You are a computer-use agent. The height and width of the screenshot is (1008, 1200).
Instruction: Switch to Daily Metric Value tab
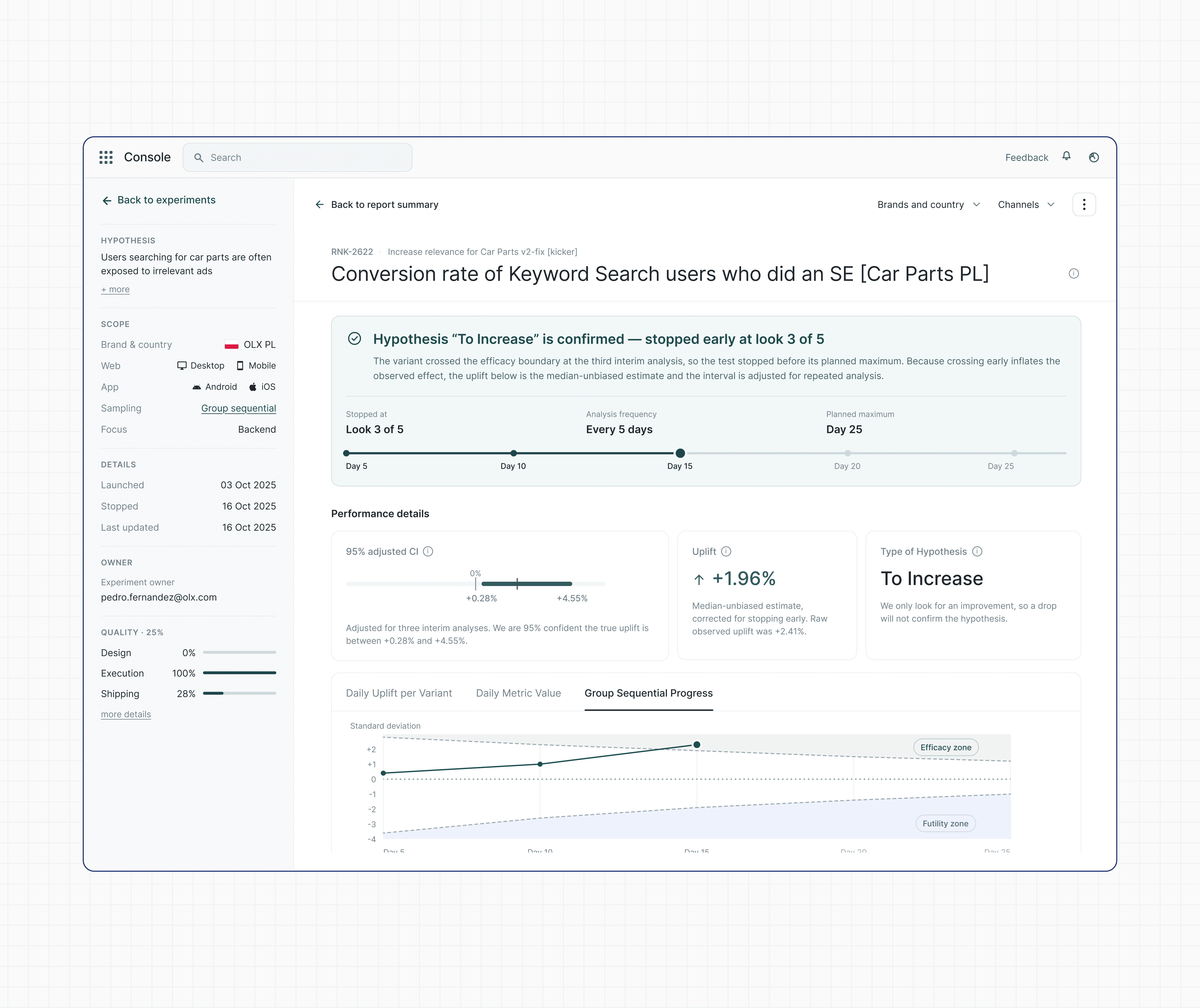pyautogui.click(x=518, y=693)
